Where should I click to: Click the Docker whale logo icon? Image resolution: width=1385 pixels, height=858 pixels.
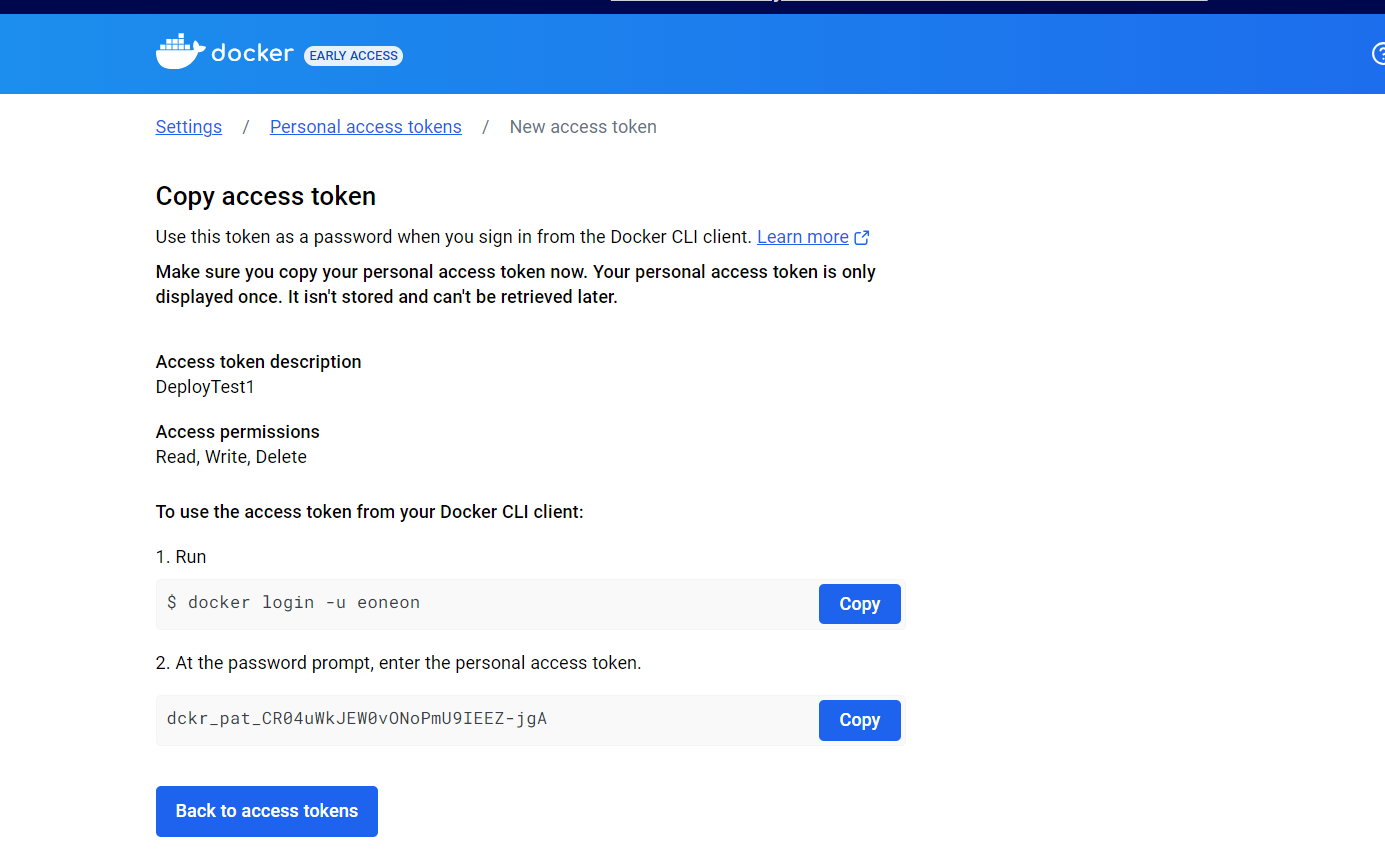[180, 52]
